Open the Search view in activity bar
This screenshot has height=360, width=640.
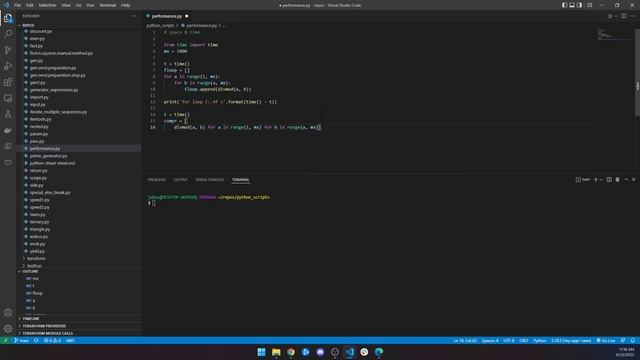point(8,34)
